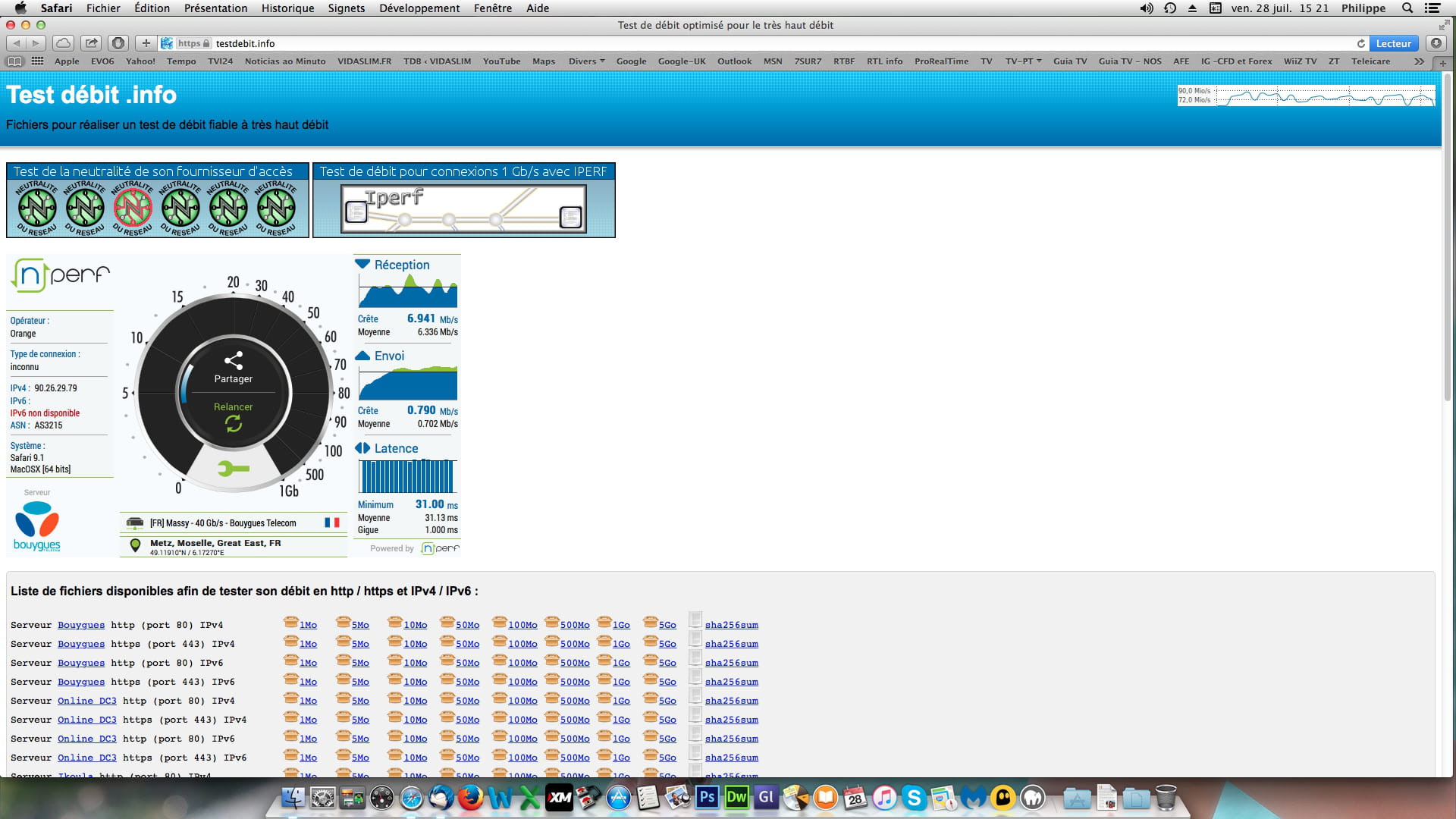Open the Downloads button in Safari toolbar

click(x=1436, y=43)
